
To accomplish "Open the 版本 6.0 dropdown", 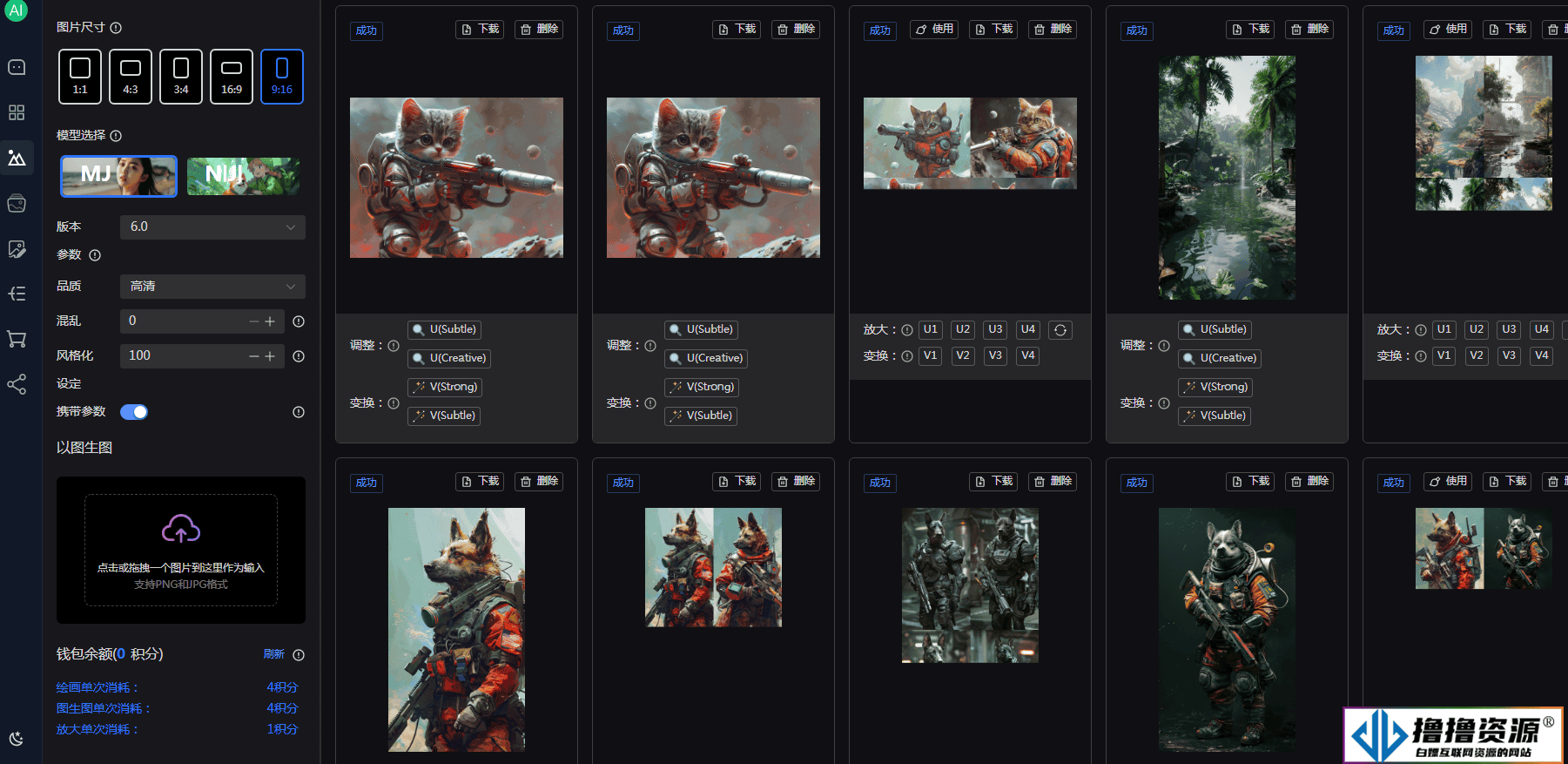I will tap(212, 227).
